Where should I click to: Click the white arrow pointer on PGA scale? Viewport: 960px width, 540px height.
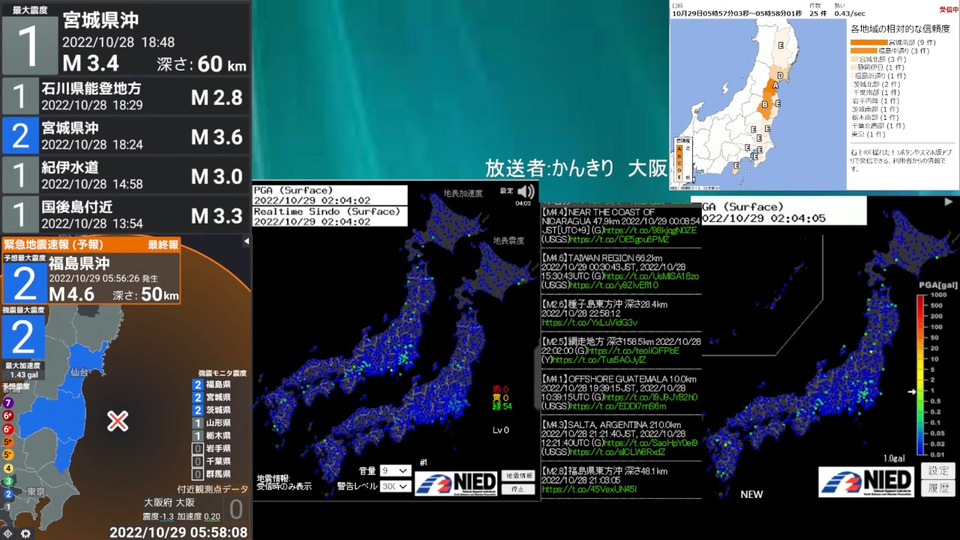pyautogui.click(x=912, y=391)
